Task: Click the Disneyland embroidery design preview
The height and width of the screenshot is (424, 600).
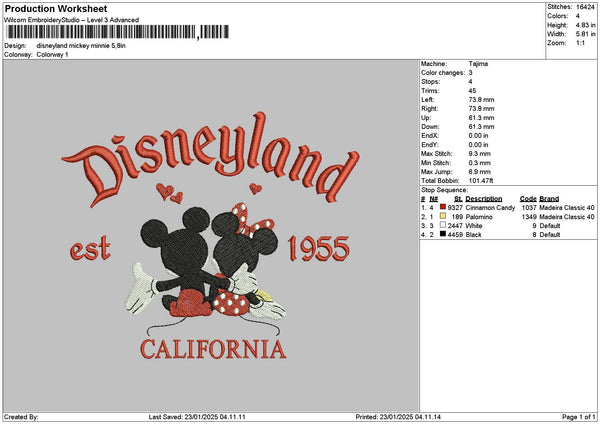Action: [211, 236]
